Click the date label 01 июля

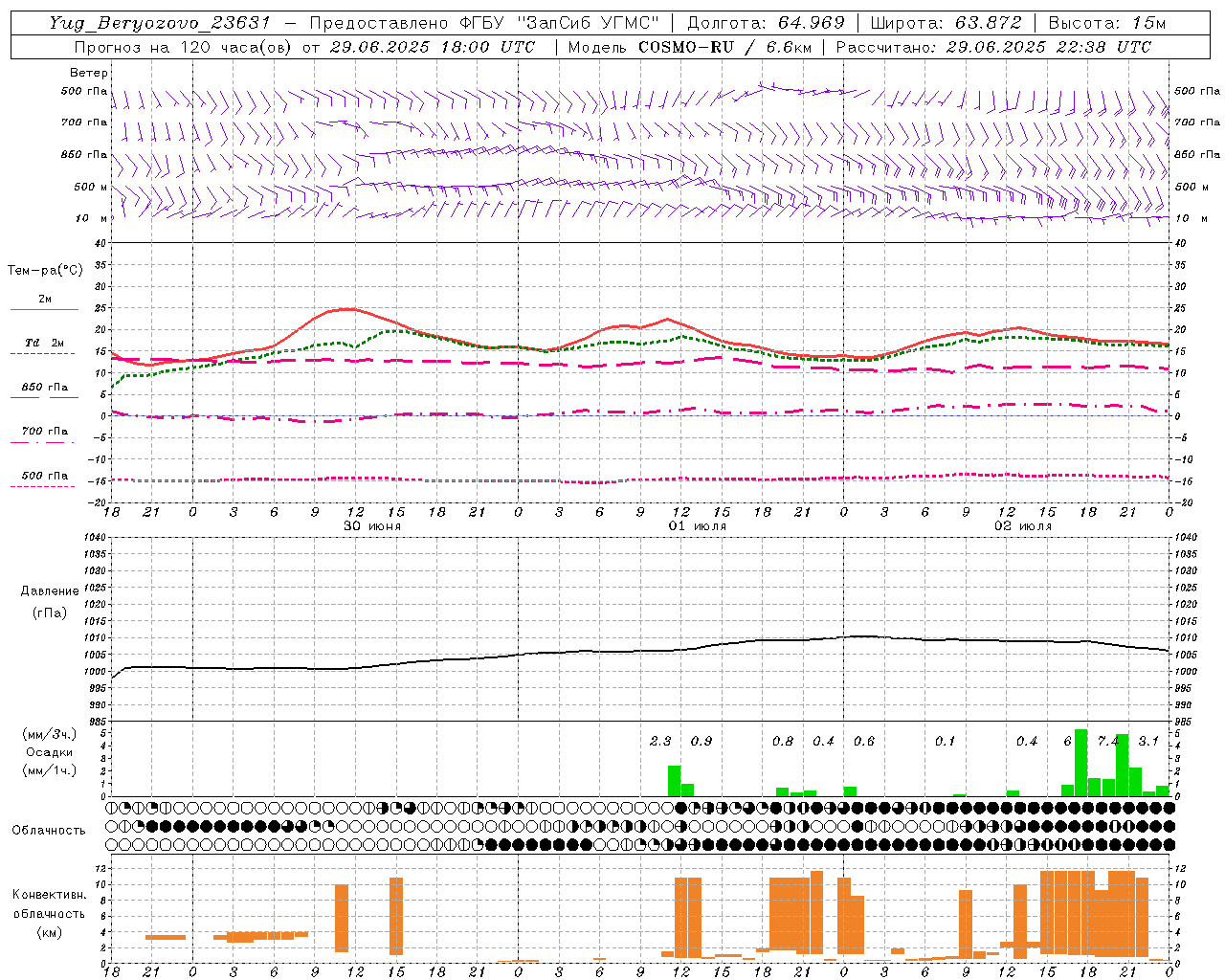point(697,526)
